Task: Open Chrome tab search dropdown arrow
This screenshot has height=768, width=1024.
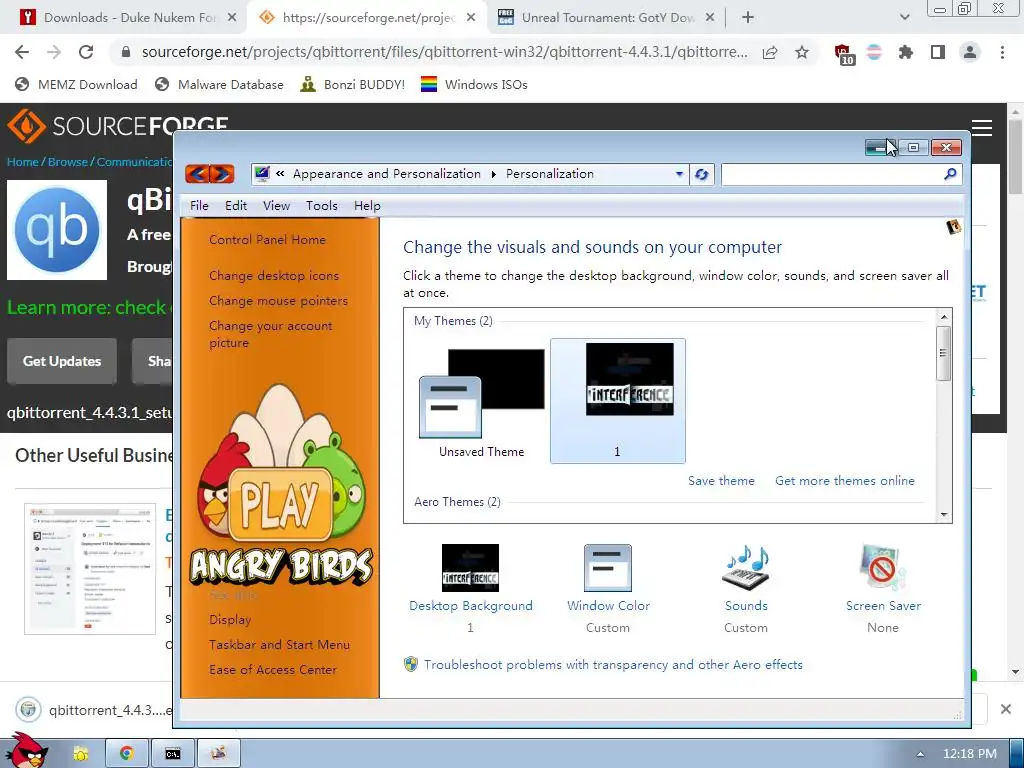Action: [904, 18]
